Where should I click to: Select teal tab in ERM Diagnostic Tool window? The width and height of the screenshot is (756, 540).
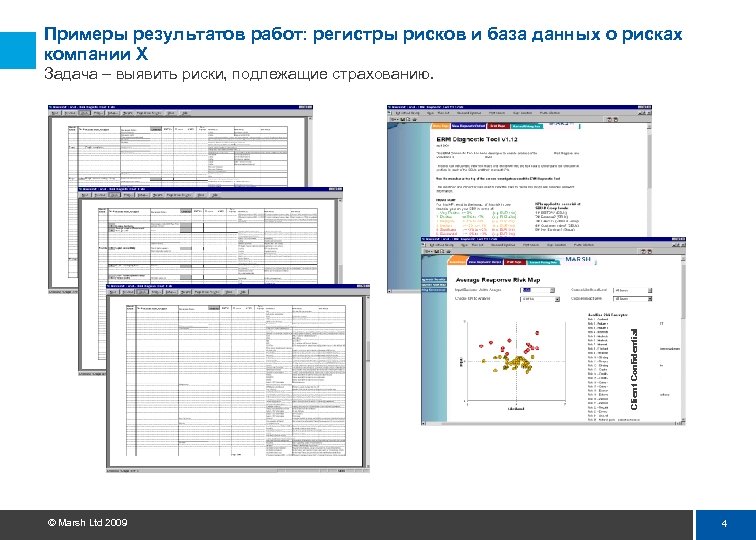point(527,126)
